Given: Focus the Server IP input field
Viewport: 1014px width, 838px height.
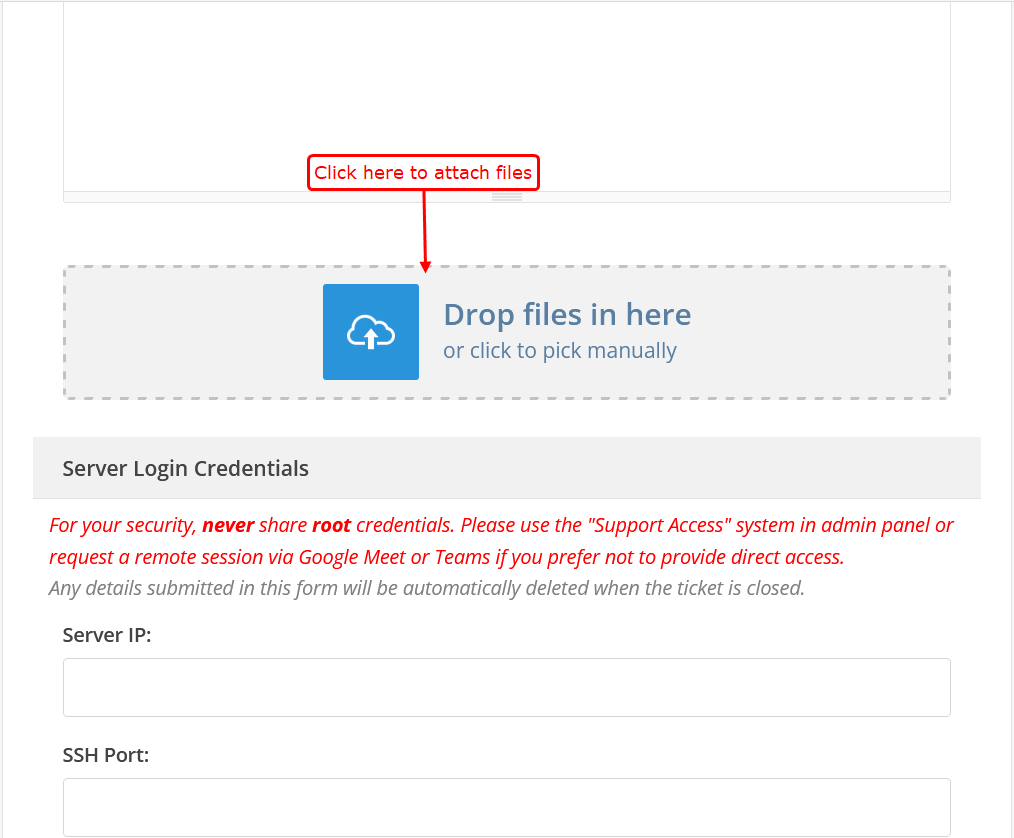Looking at the screenshot, I should click(x=506, y=687).
